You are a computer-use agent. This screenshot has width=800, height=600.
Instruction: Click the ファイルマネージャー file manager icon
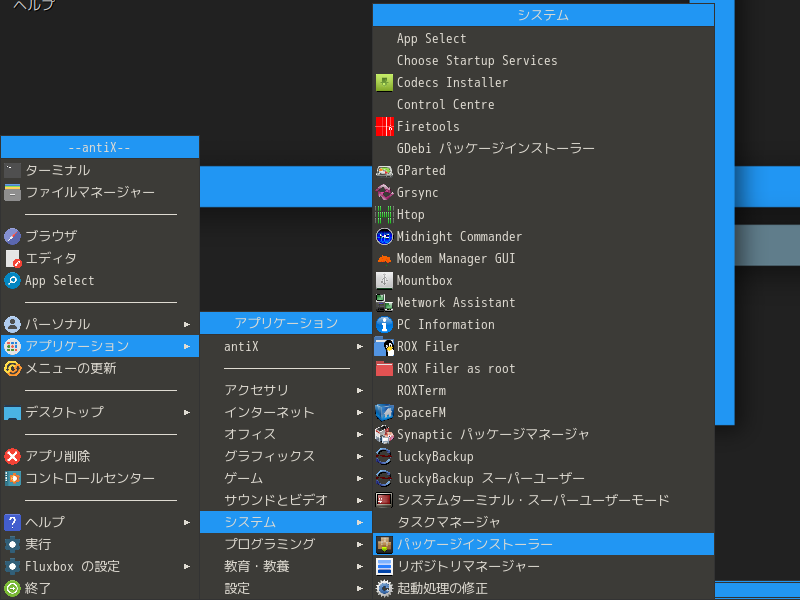12,192
